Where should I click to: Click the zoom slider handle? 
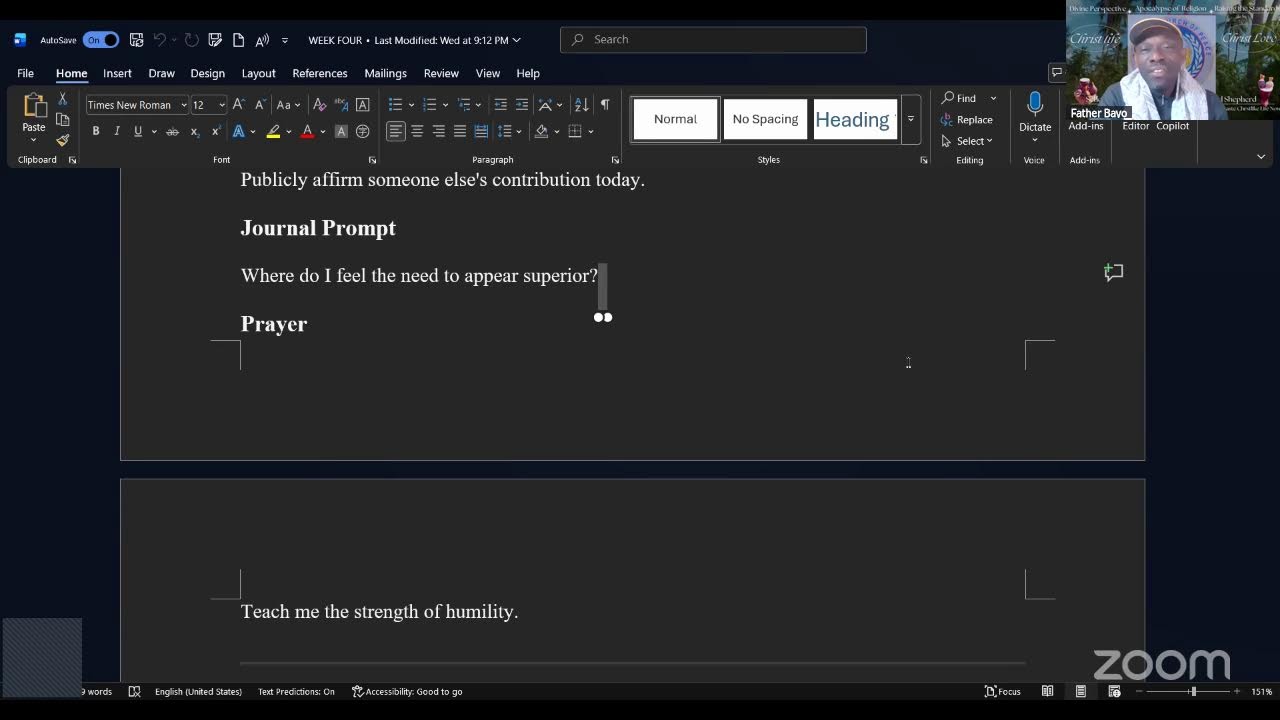(1192, 691)
